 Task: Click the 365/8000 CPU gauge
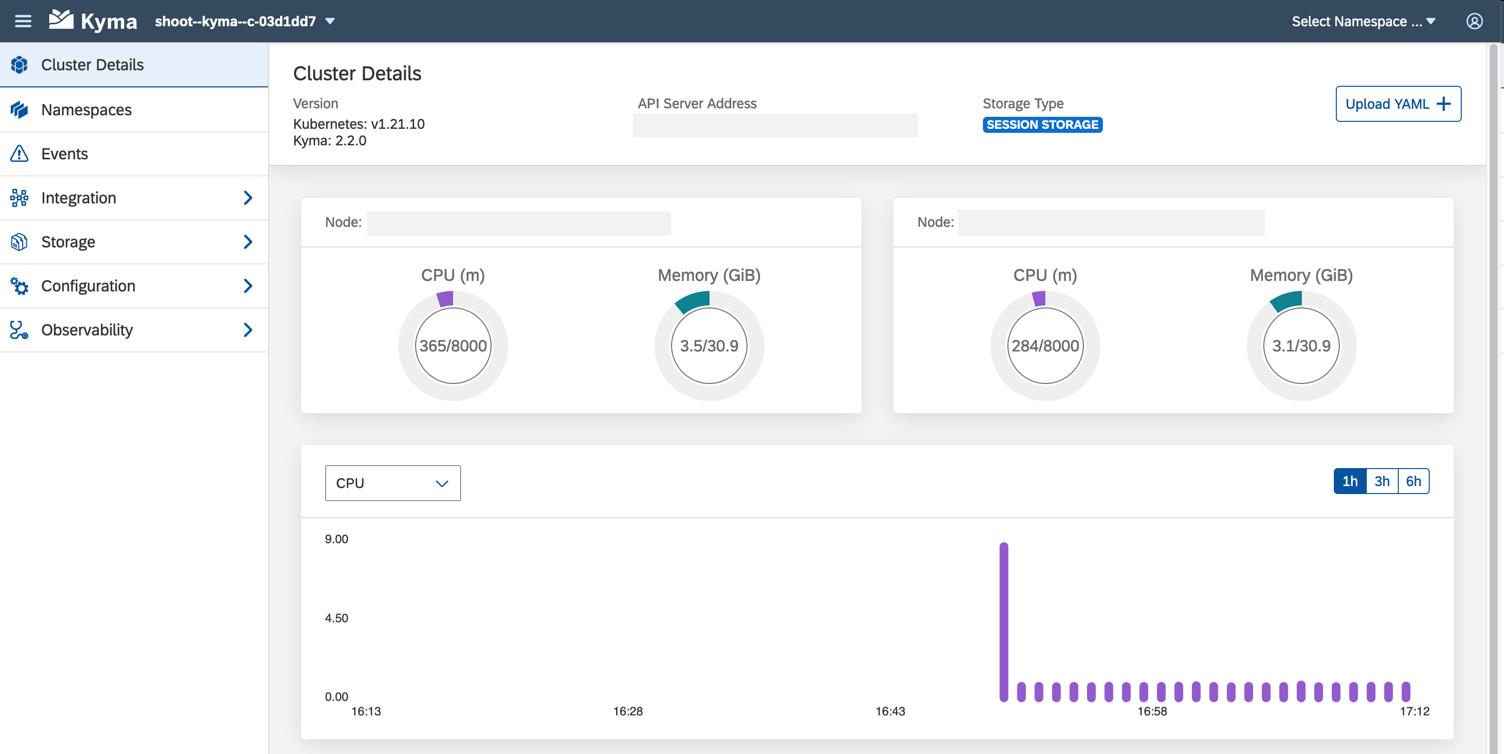[x=453, y=346]
